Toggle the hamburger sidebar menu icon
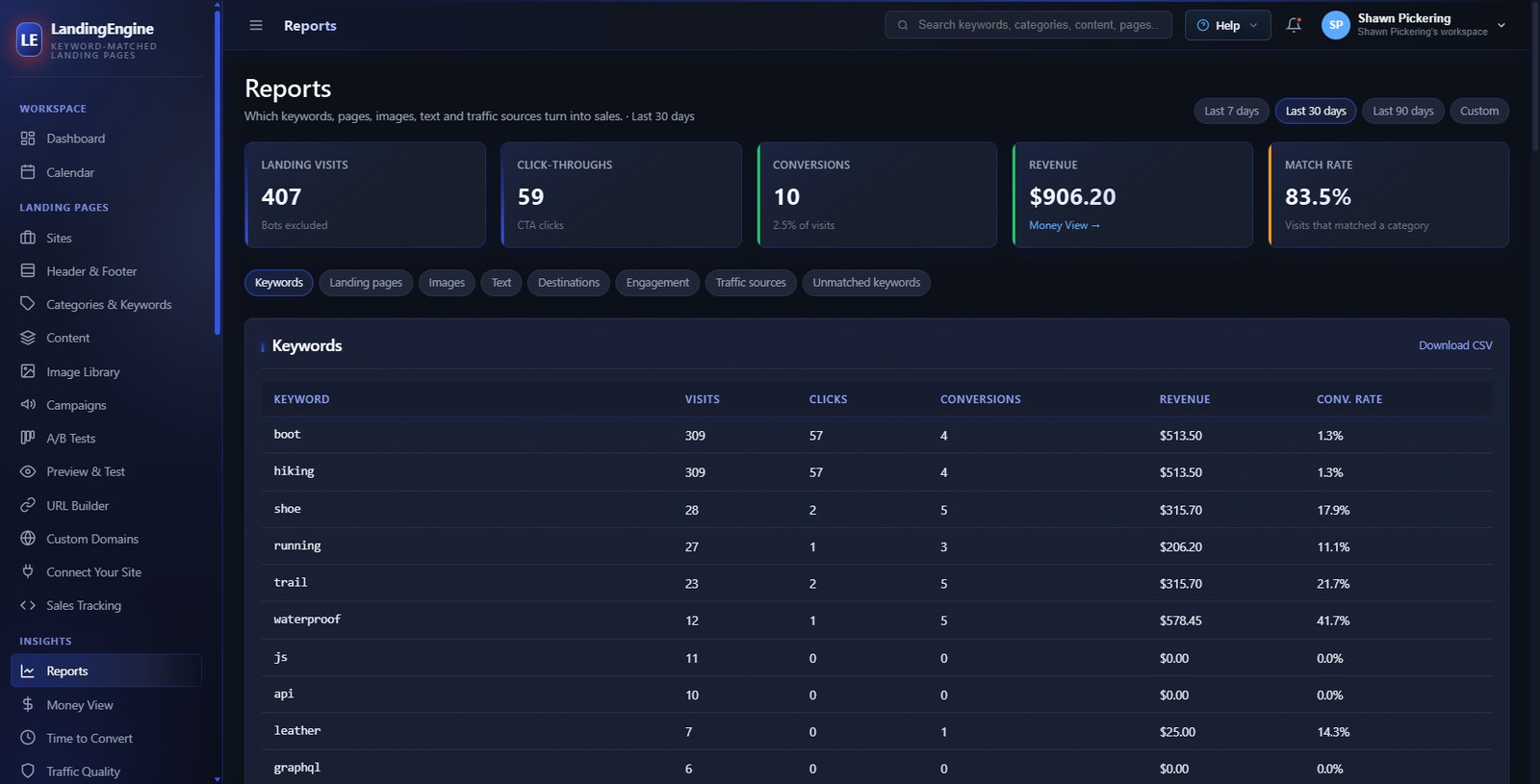 (256, 25)
